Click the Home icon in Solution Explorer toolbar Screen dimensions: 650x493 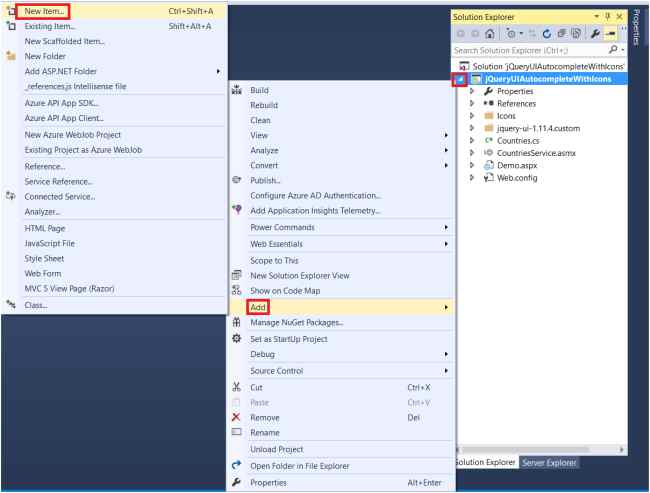click(490, 34)
